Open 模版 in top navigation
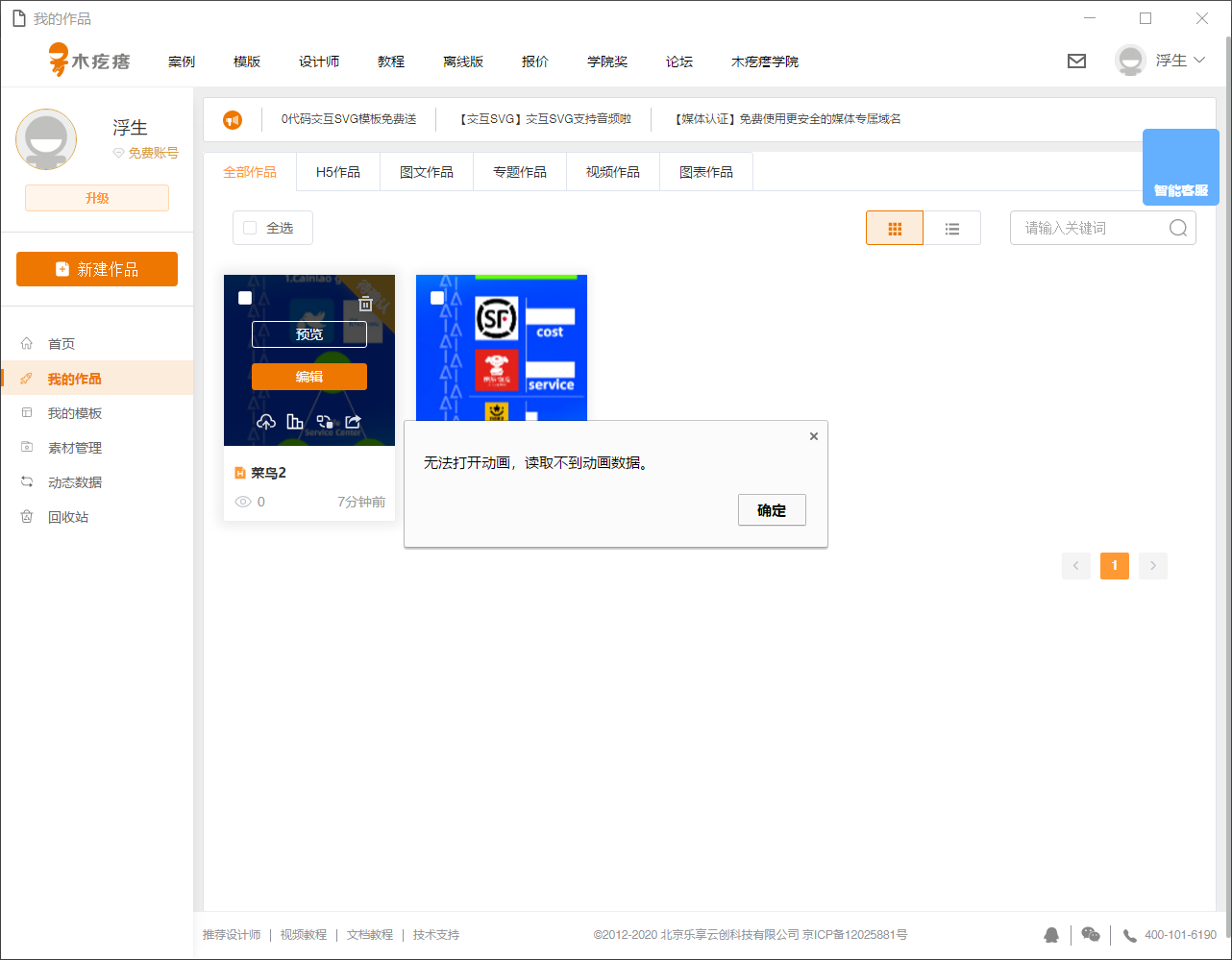 click(x=247, y=62)
